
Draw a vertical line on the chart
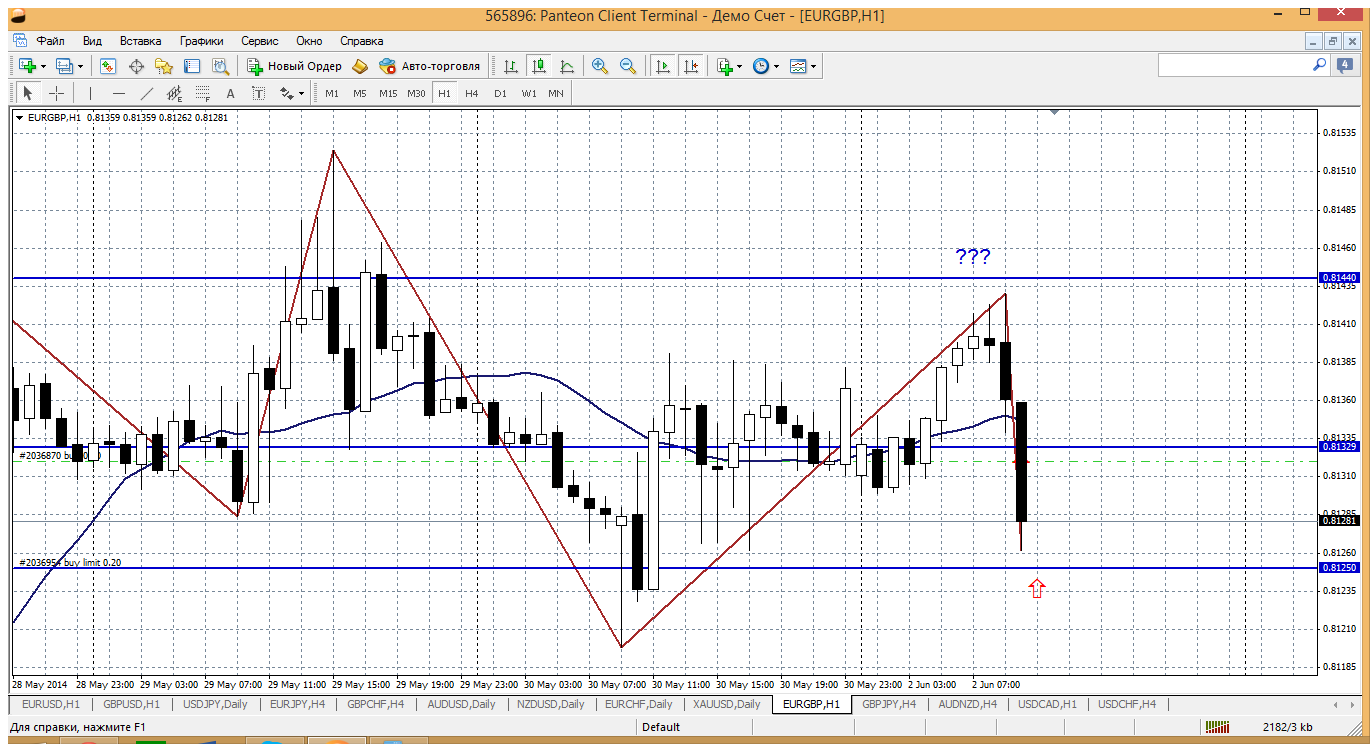[90, 93]
